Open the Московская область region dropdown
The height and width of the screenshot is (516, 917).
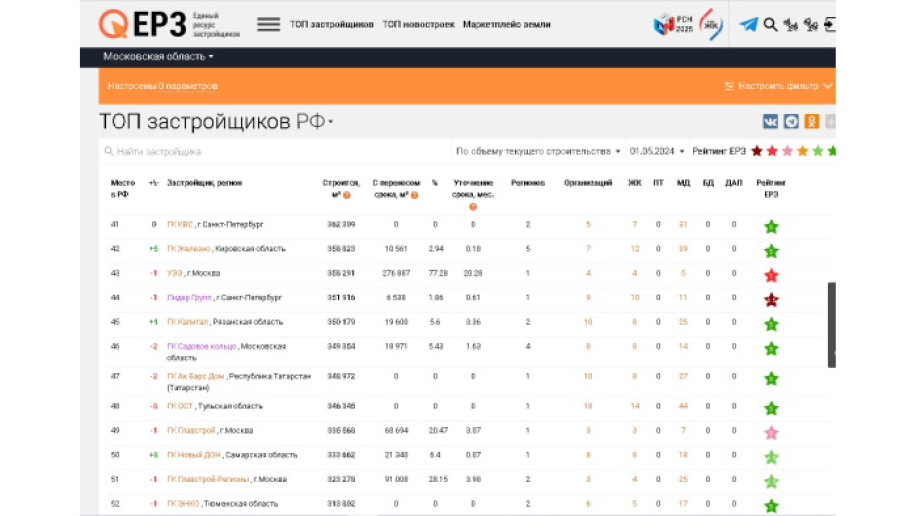[158, 57]
